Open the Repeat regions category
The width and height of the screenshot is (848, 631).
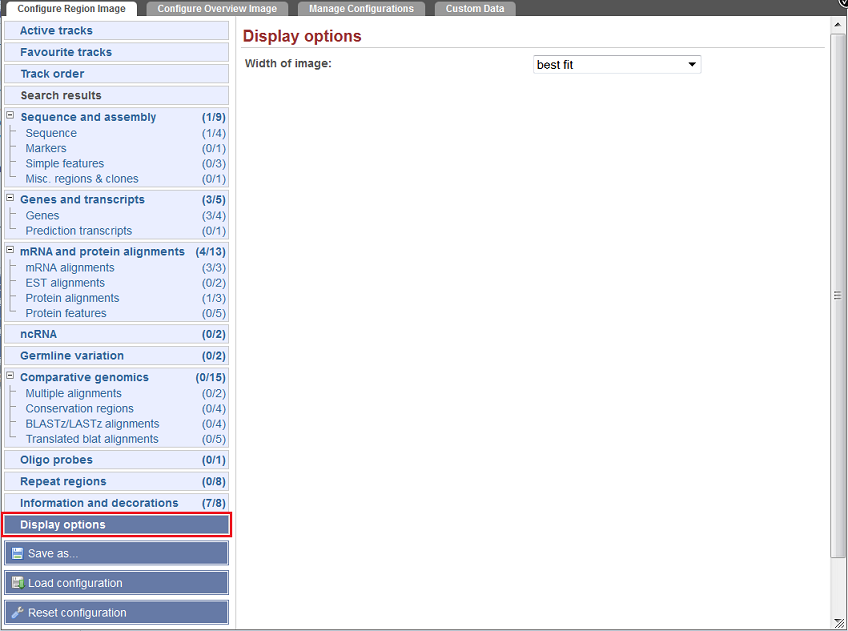[x=116, y=482]
